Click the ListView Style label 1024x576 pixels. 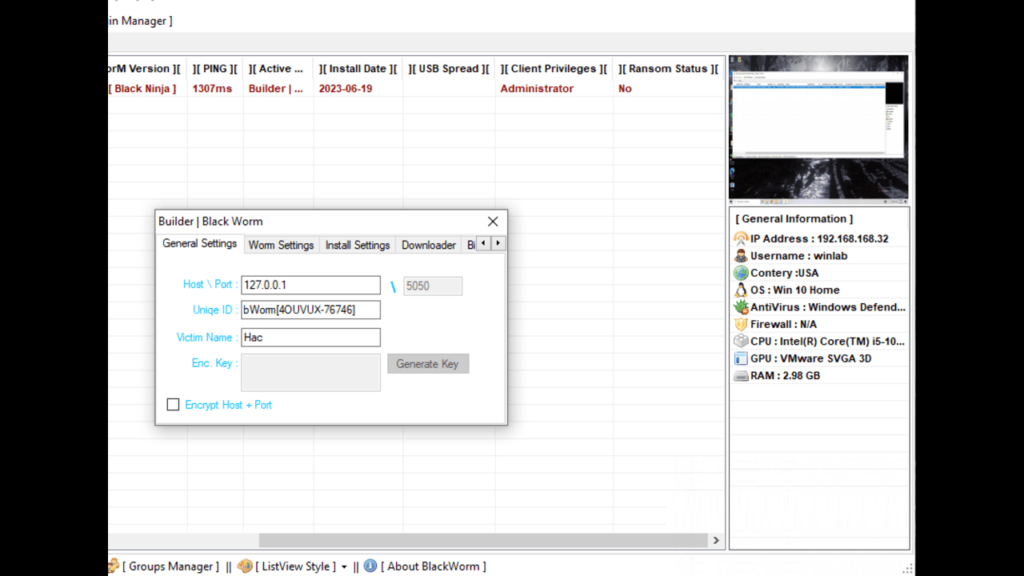point(296,566)
